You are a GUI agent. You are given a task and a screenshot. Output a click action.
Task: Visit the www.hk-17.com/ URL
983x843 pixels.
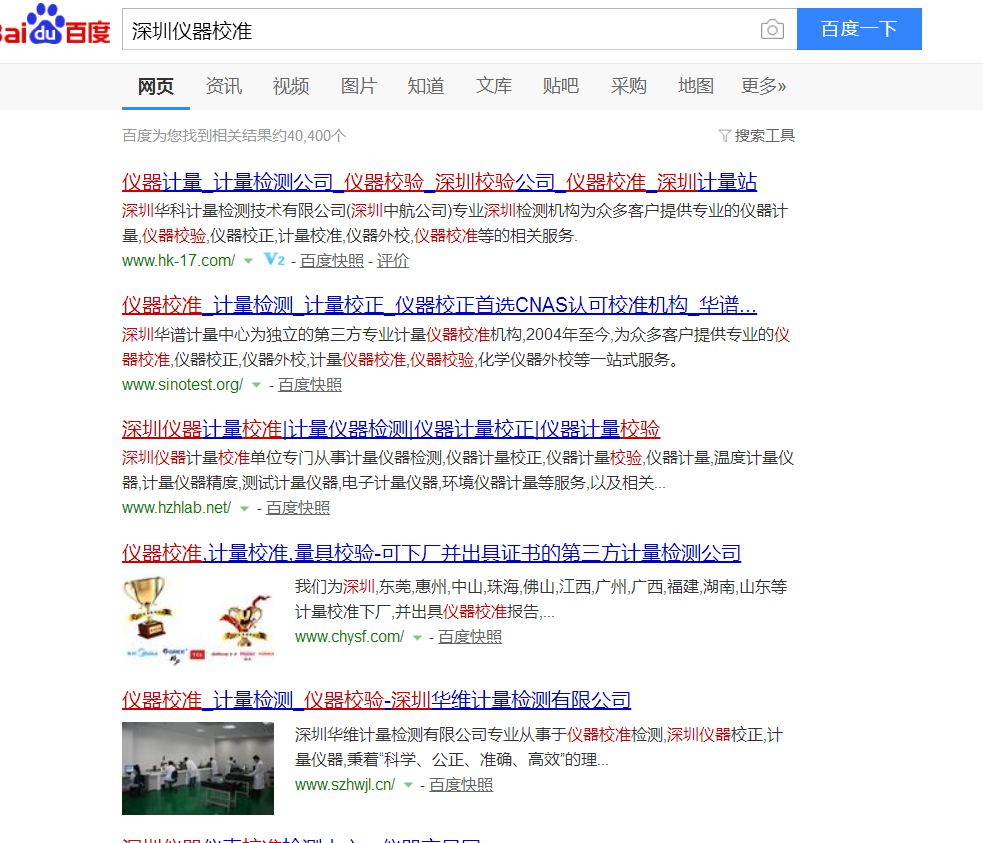click(179, 261)
